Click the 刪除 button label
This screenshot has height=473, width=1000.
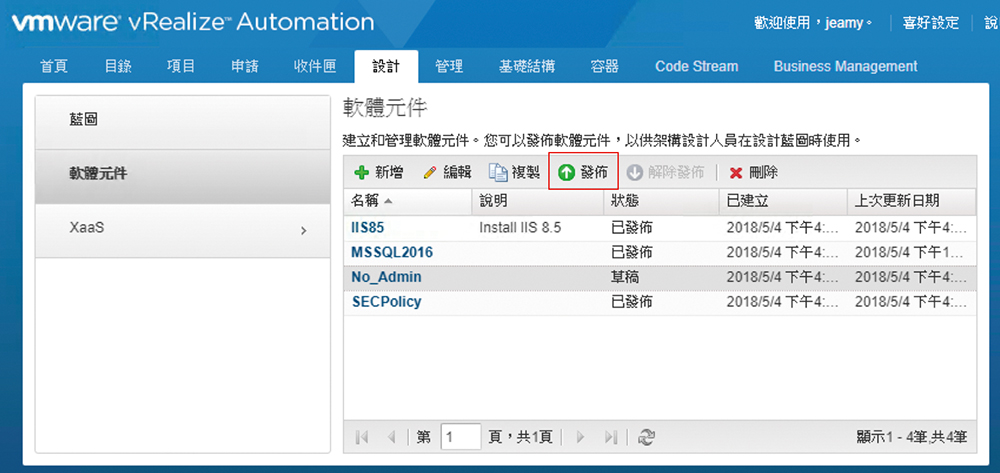(763, 173)
